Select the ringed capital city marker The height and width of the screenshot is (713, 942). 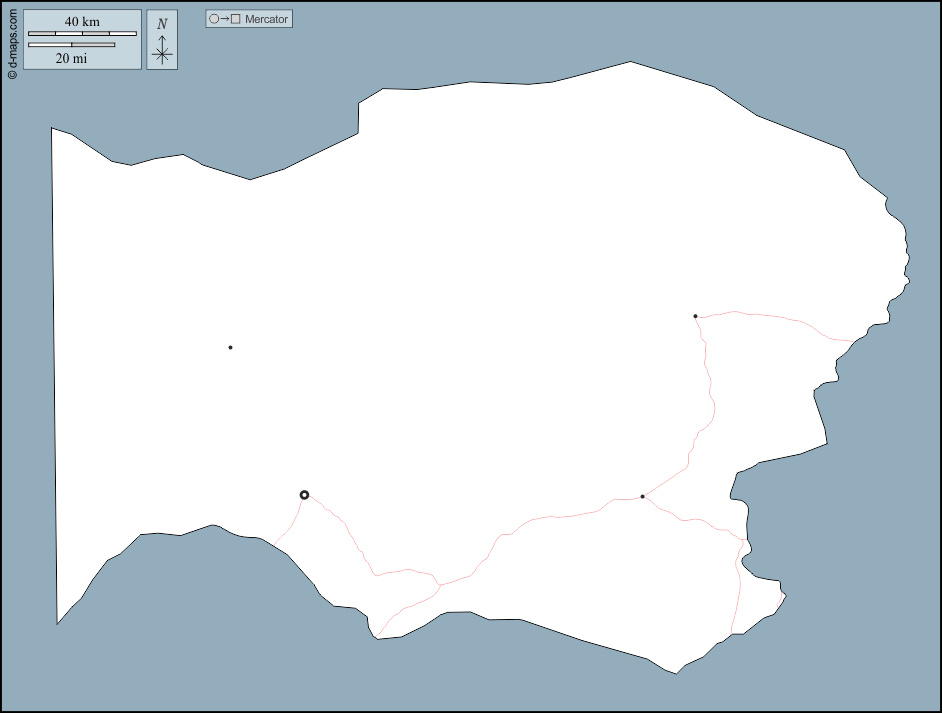[x=304, y=495]
